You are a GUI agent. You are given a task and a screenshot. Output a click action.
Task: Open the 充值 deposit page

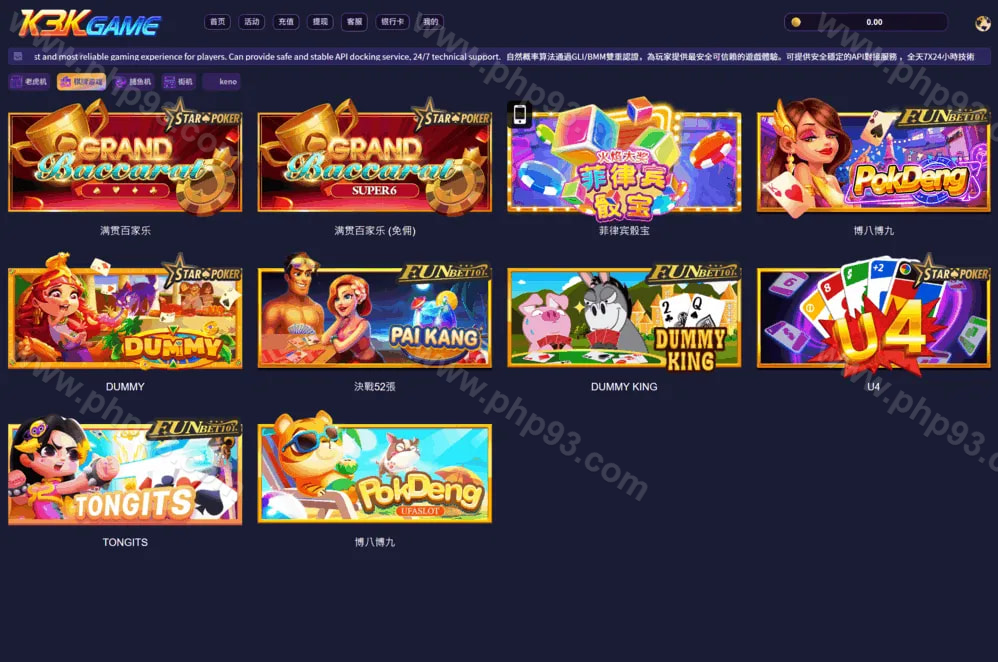coord(286,22)
